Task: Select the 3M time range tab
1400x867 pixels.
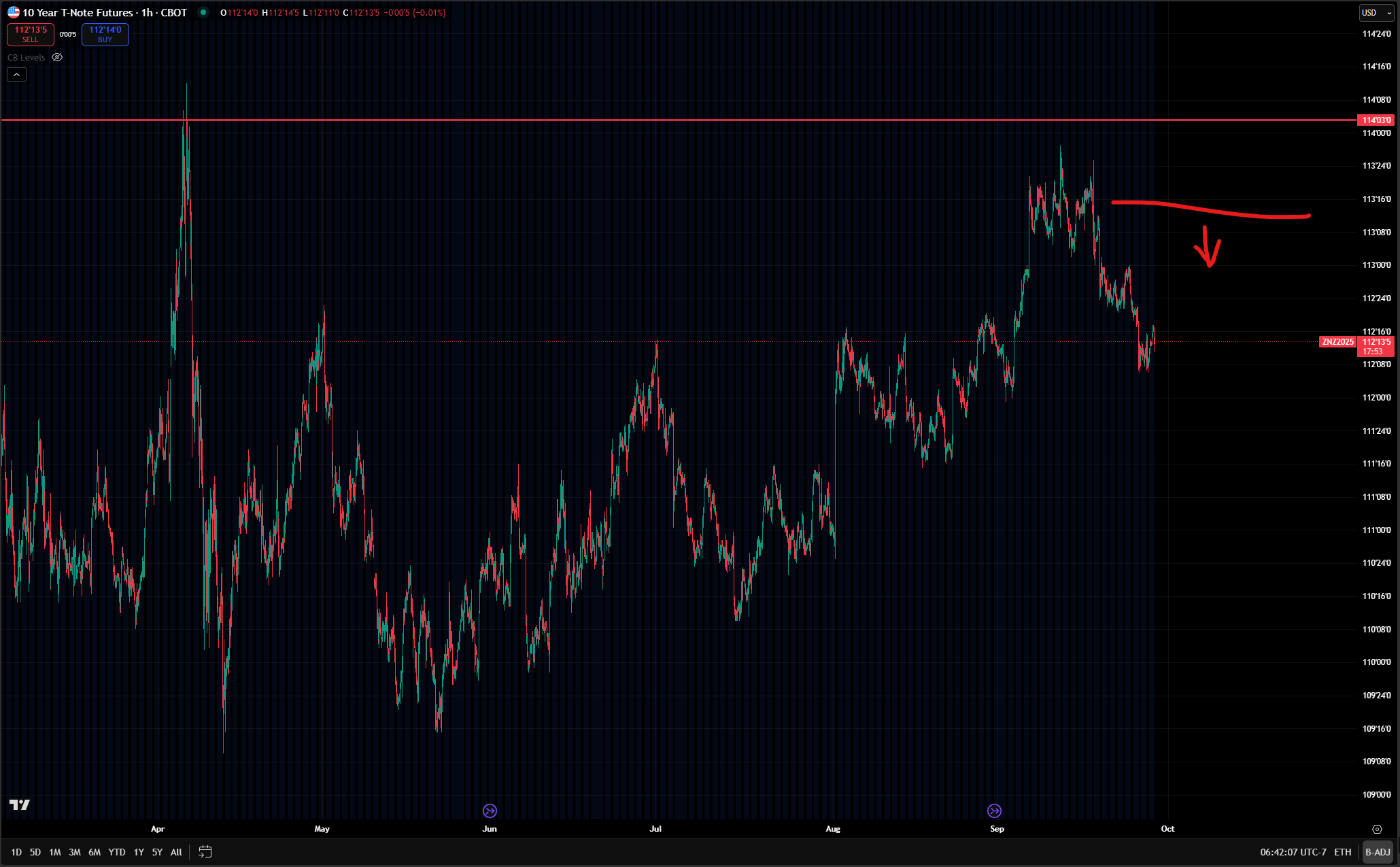Action: tap(75, 852)
